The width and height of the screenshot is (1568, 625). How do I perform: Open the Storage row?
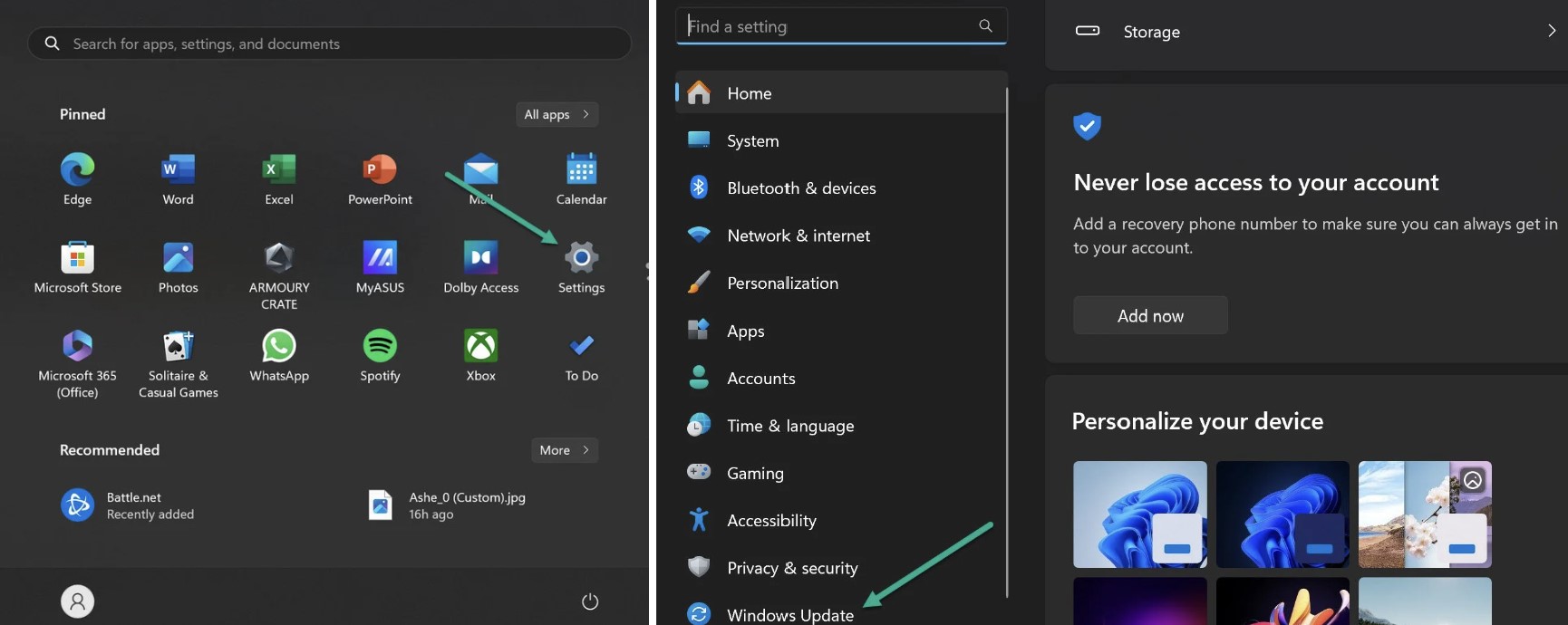[x=1306, y=32]
